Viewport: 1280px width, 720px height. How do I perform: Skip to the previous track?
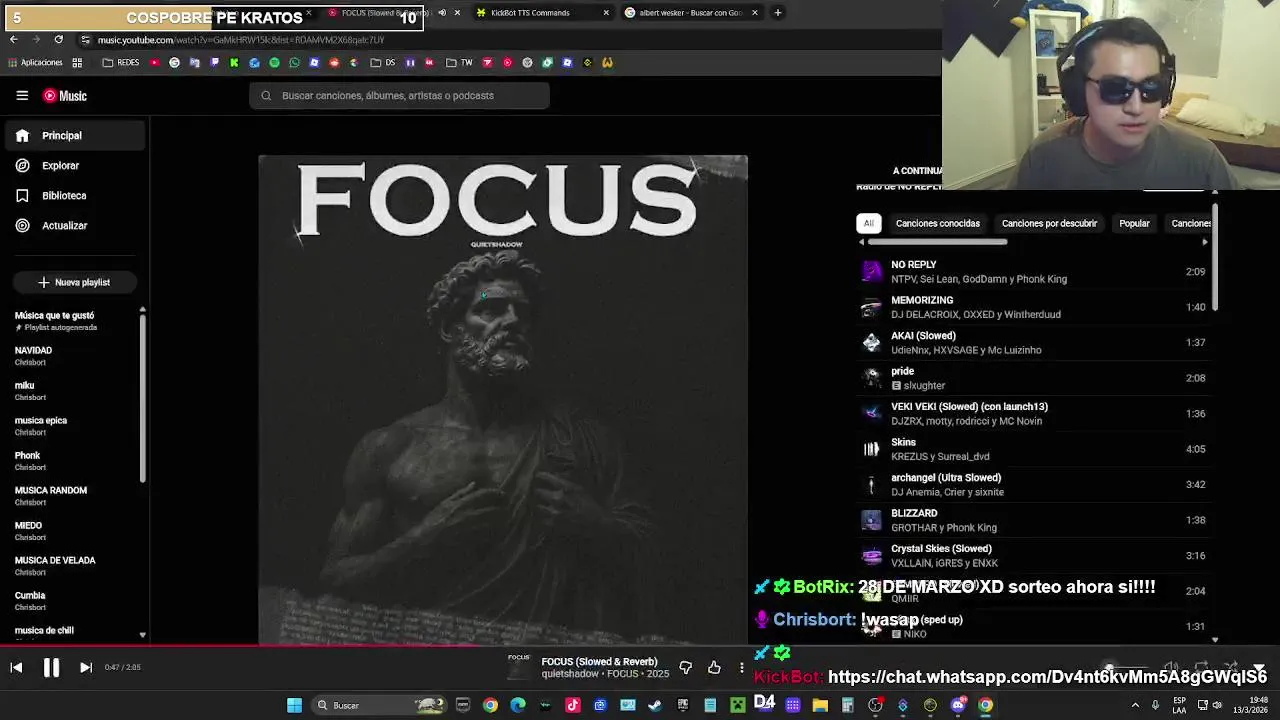pyautogui.click(x=16, y=667)
